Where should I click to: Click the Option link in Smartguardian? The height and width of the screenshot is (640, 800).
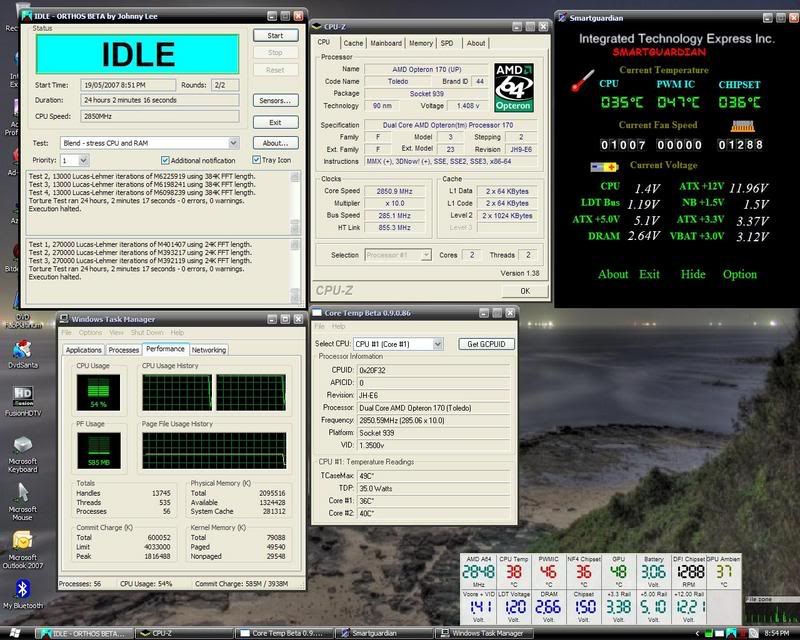[740, 275]
